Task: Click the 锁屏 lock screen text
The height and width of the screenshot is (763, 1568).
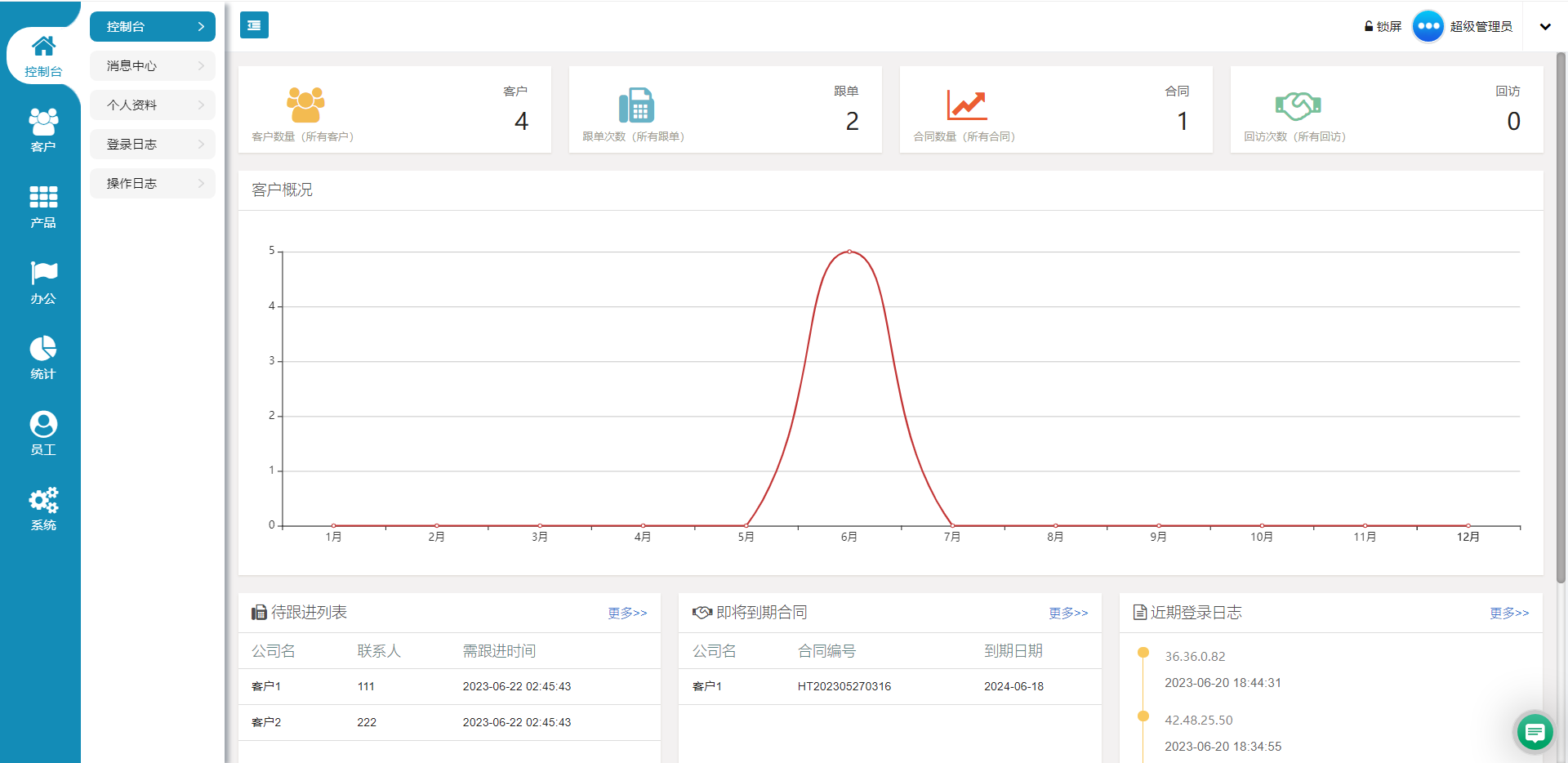Action: [x=1389, y=27]
